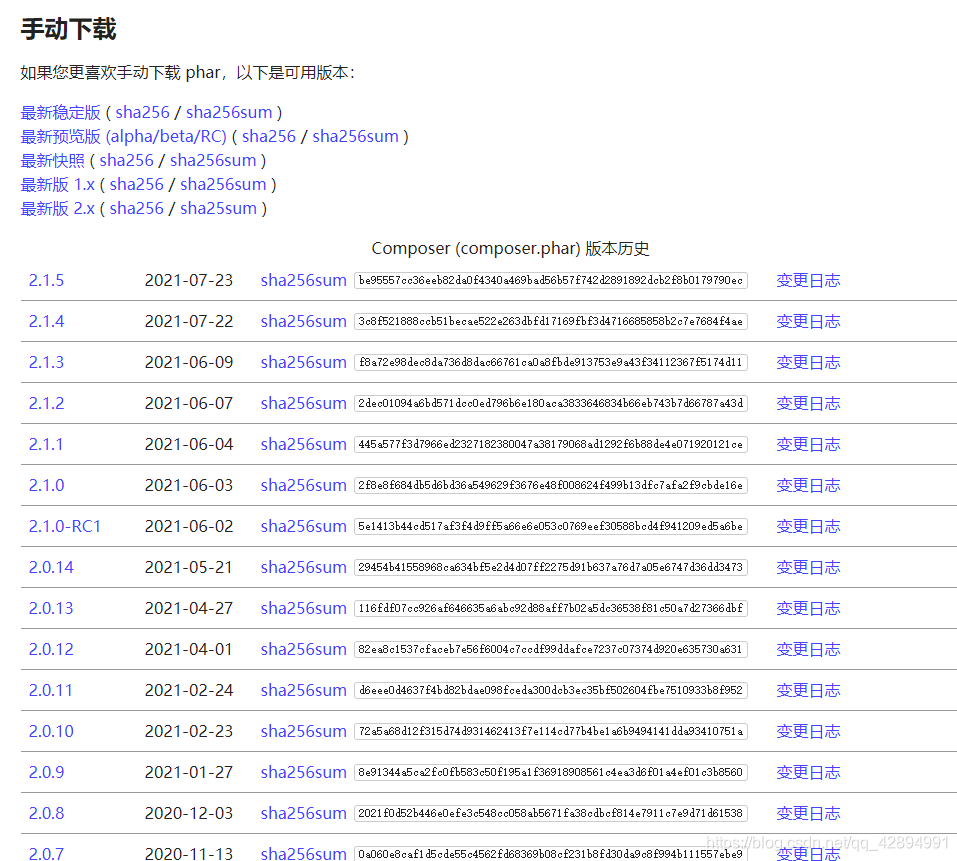Open the 最新快照 download link
This screenshot has height=861, width=957.
(52, 160)
